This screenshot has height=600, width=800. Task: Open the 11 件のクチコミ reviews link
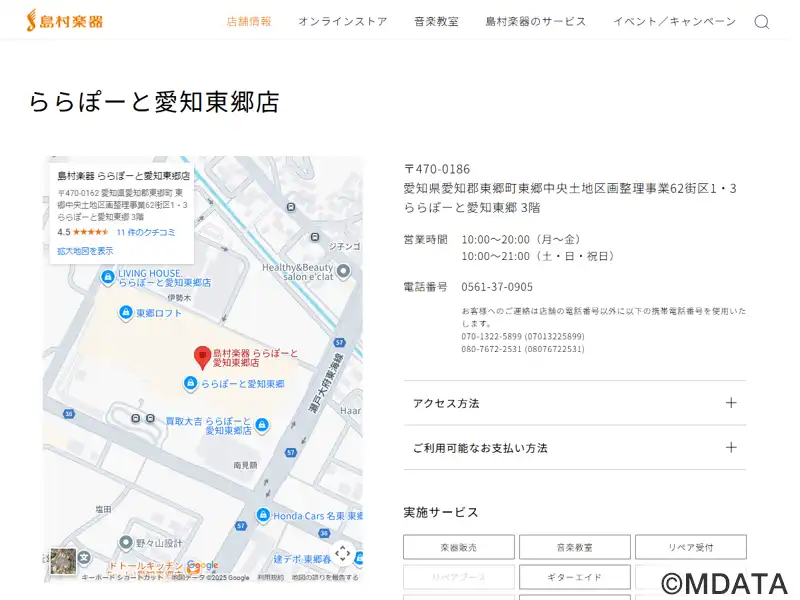pos(146,232)
